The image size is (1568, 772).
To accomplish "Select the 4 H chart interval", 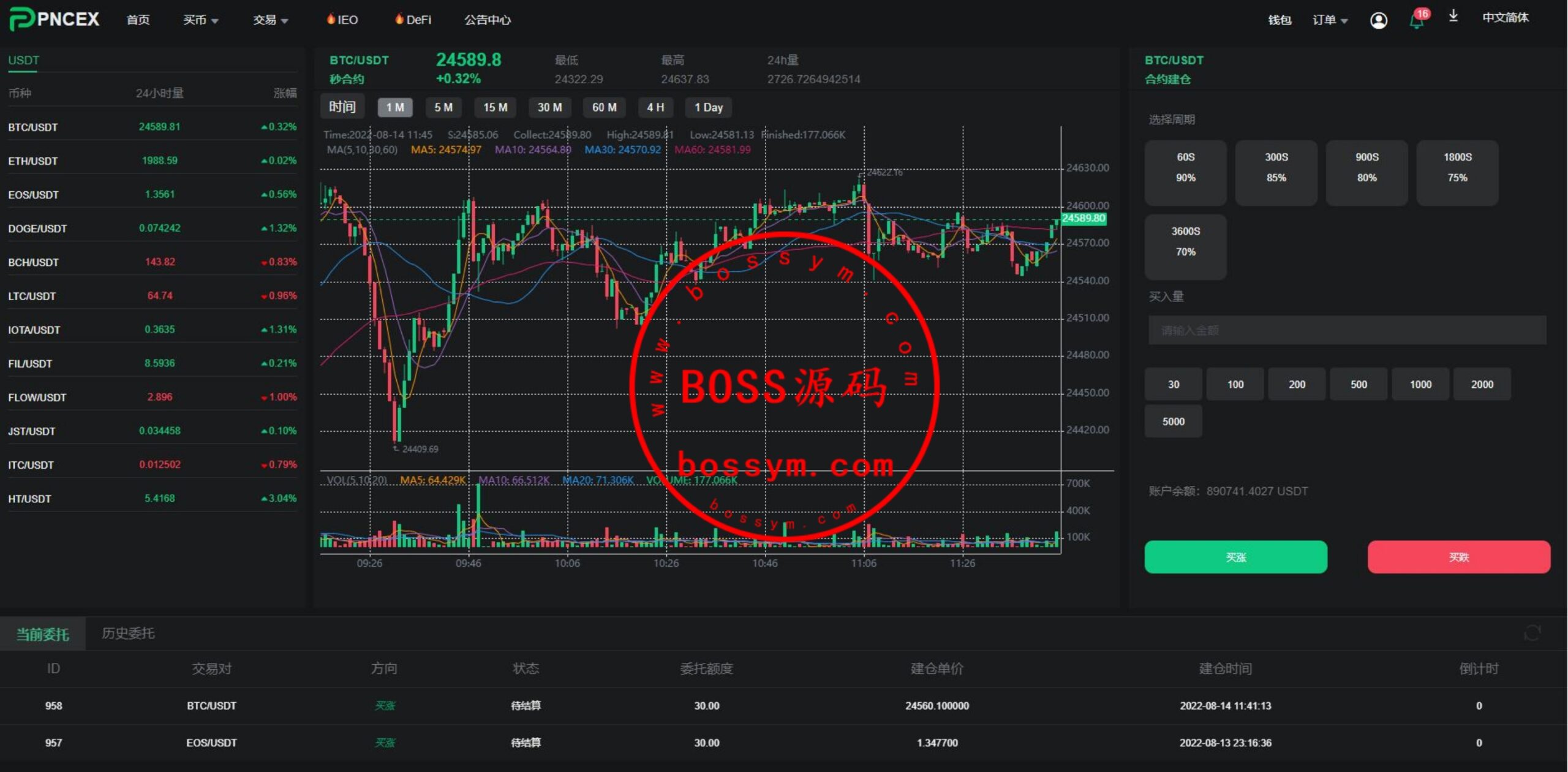I will 655,107.
